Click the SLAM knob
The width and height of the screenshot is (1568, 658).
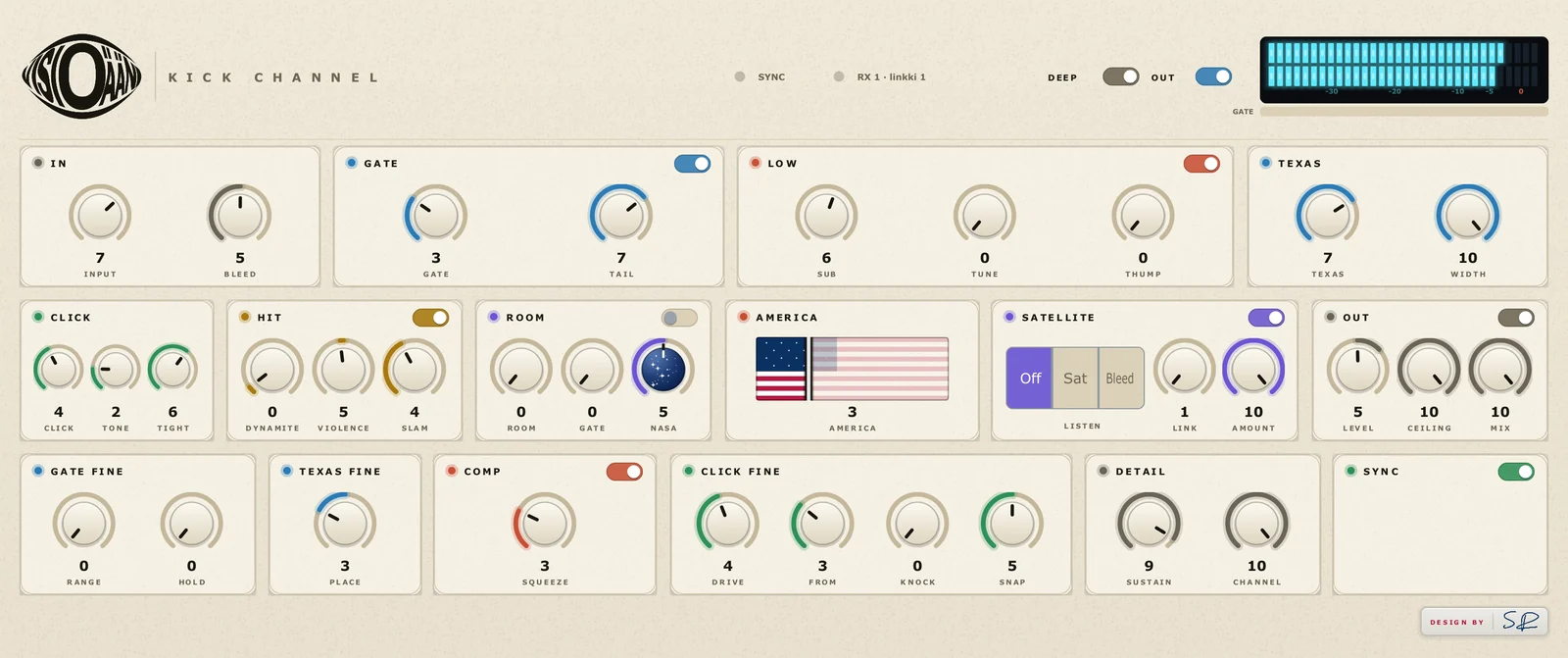tap(415, 370)
